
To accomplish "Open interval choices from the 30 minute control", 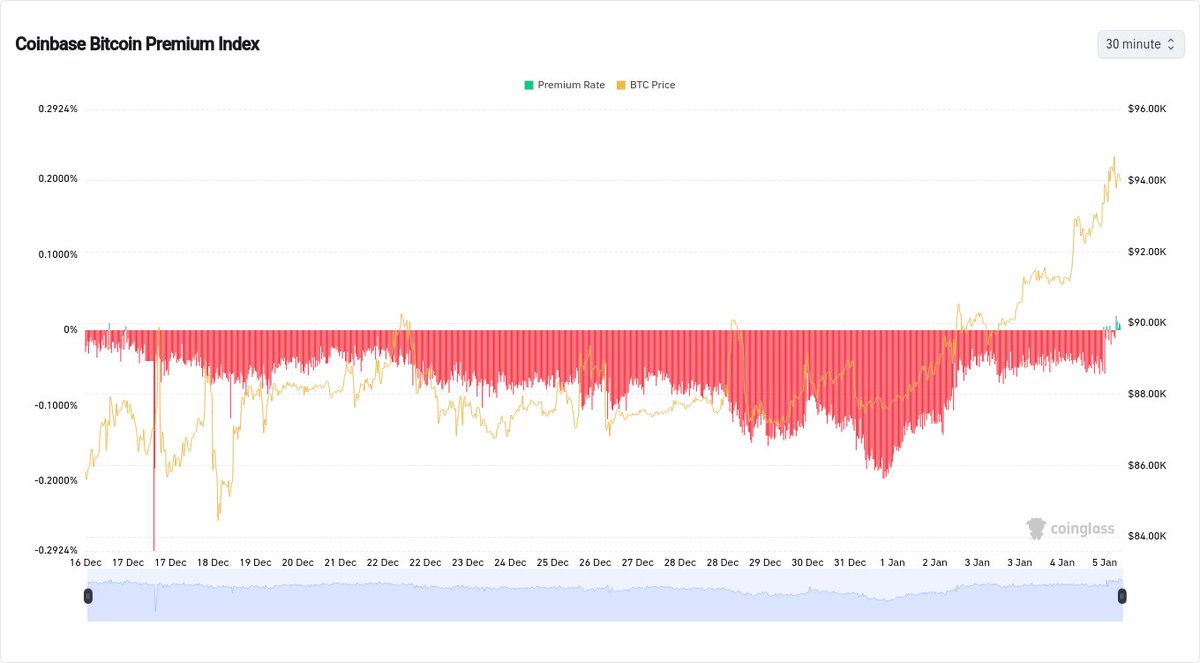I will (x=1140, y=44).
